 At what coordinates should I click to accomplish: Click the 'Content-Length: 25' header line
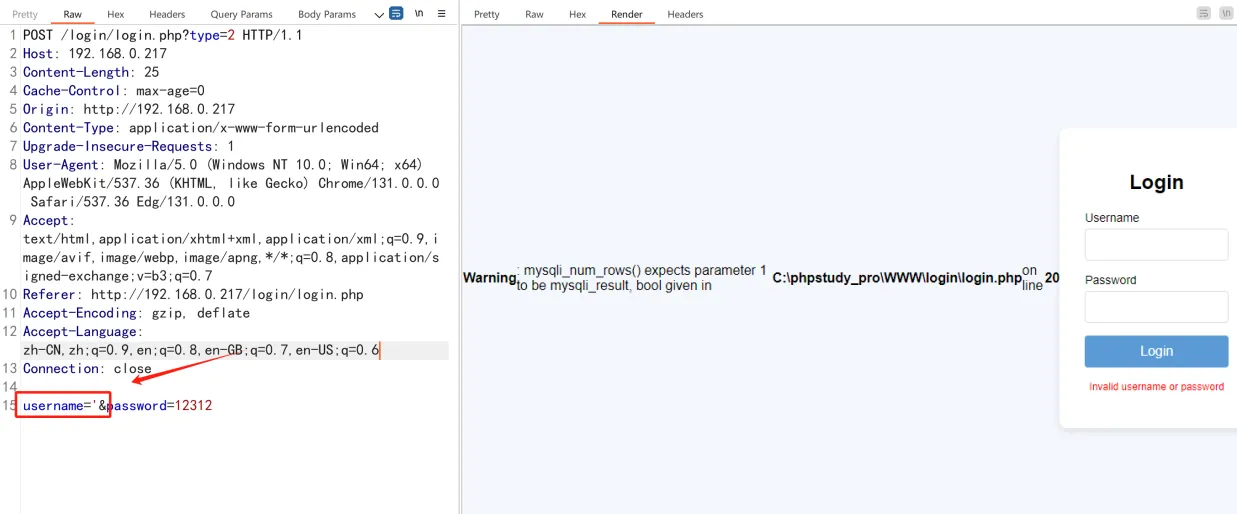point(91,72)
